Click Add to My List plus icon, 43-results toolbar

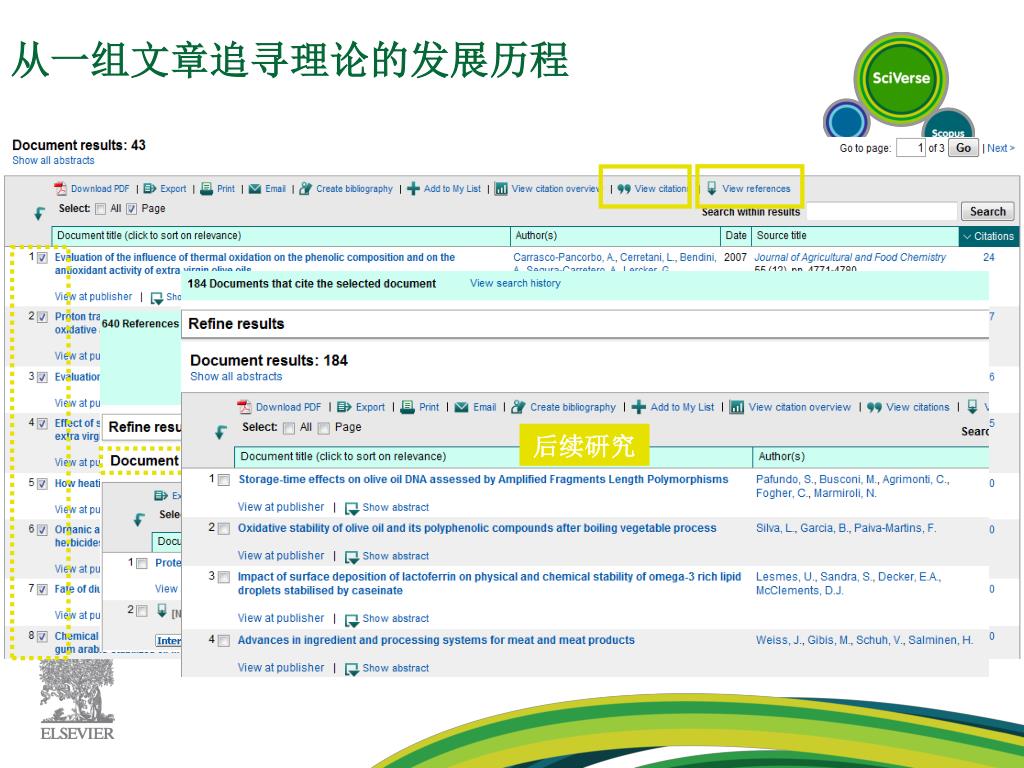[413, 189]
